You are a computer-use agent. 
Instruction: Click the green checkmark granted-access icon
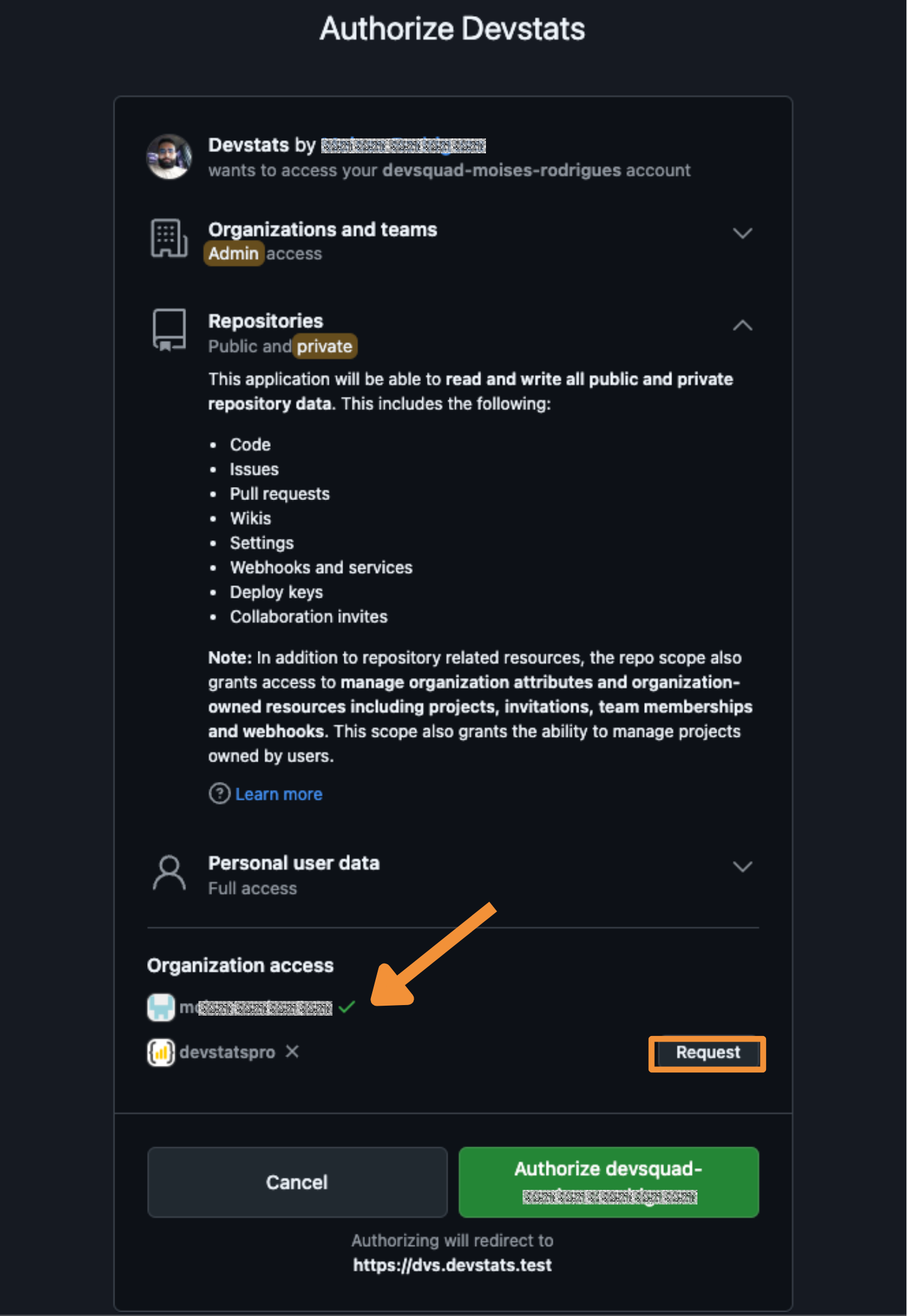pos(347,1007)
